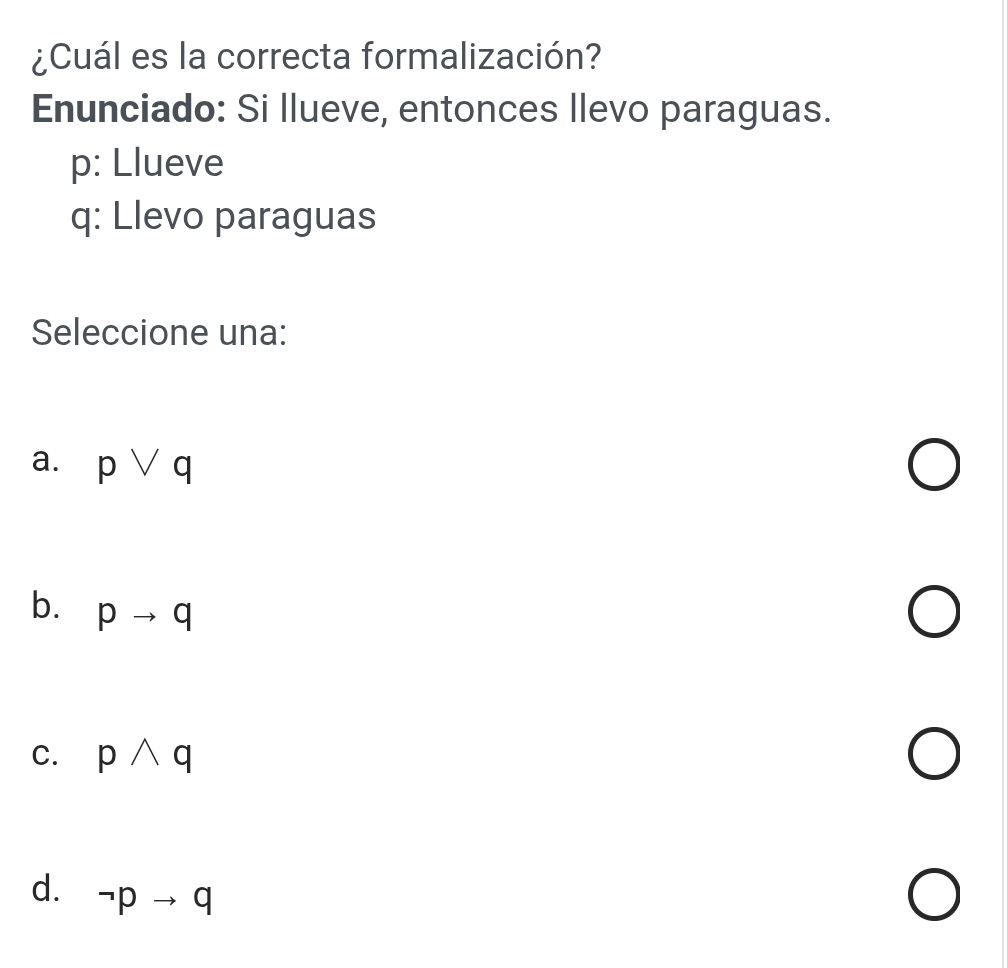The image size is (1007, 968).
Task: Click the option letter "b."
Action: (x=46, y=606)
